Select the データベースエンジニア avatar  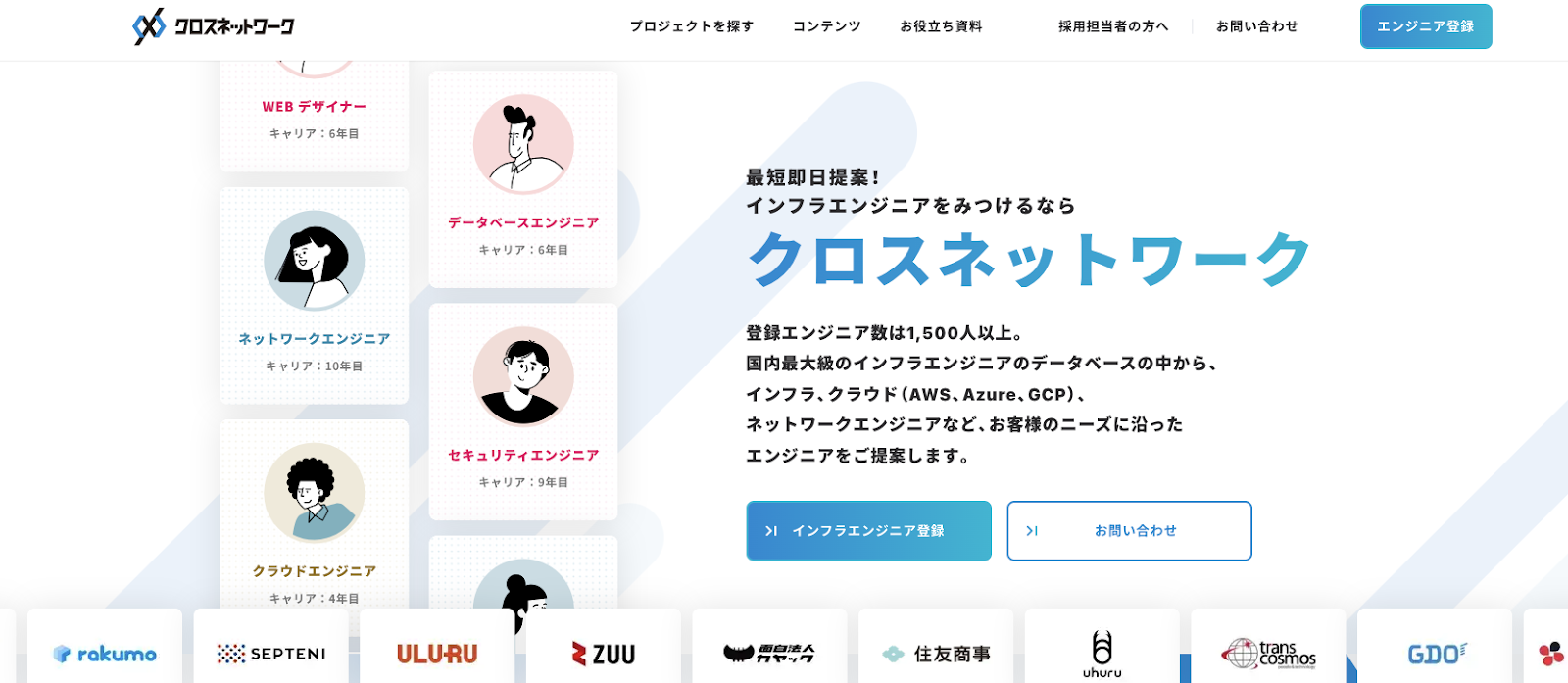523,144
